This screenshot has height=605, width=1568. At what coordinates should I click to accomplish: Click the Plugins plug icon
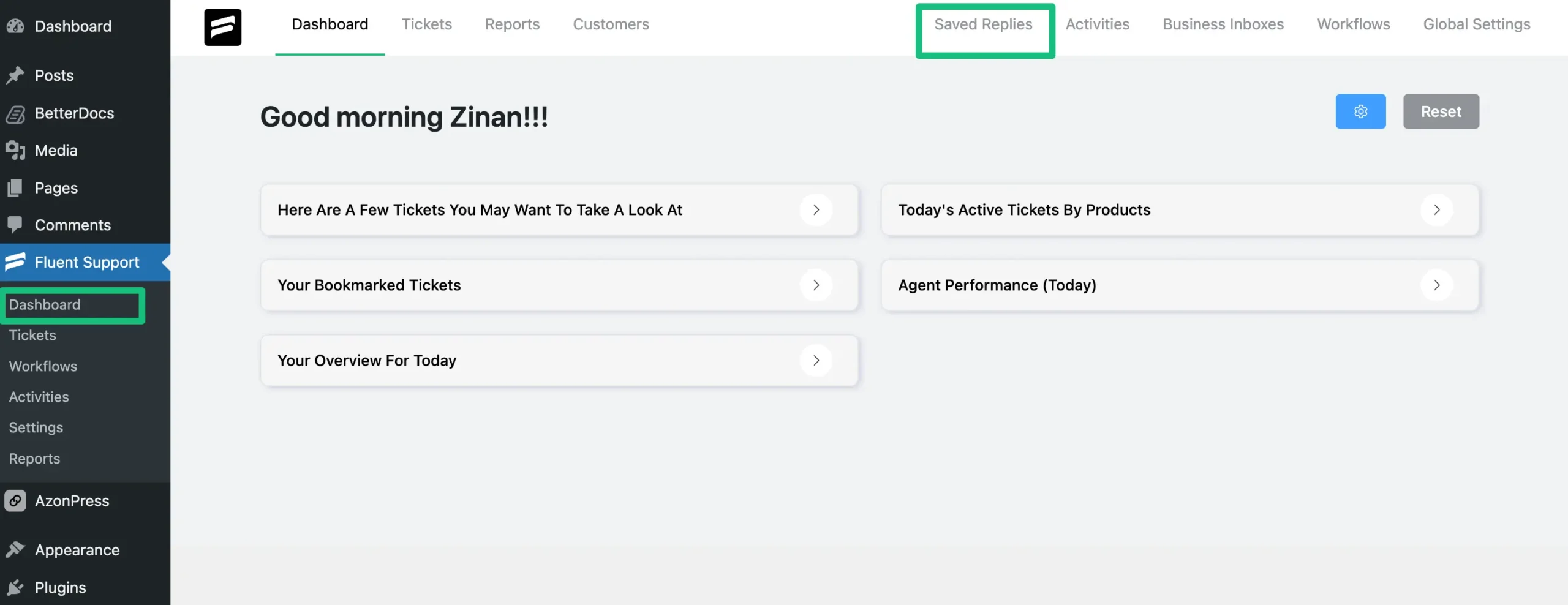(15, 587)
